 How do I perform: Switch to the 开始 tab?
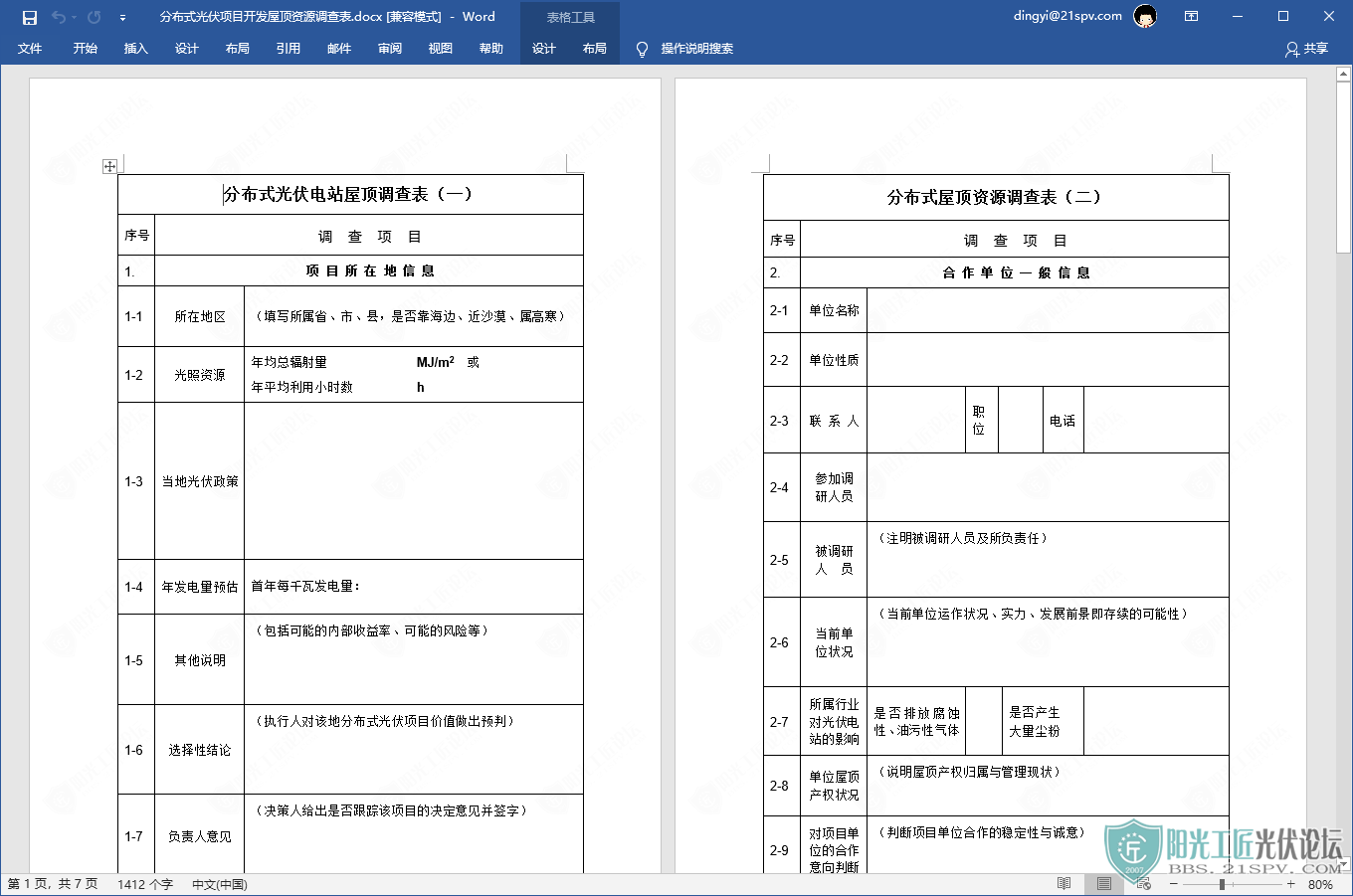coord(85,48)
